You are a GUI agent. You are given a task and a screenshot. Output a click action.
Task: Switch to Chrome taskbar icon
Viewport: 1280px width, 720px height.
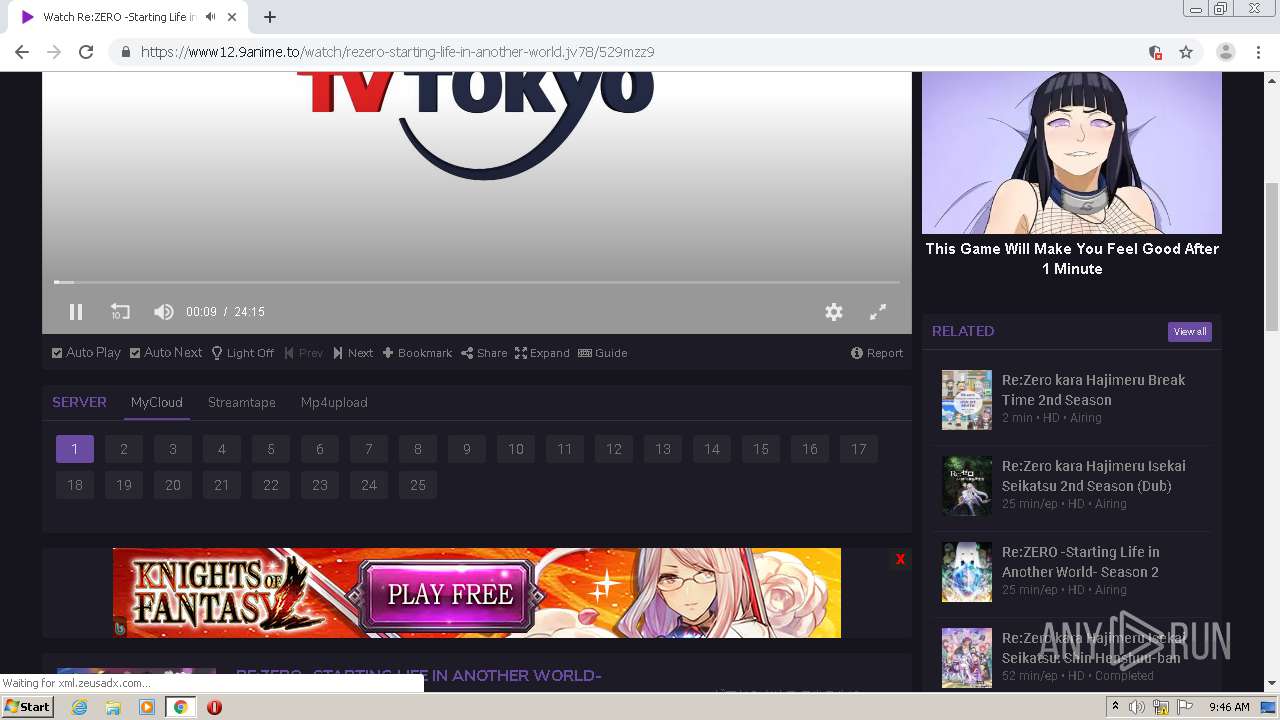tap(180, 707)
